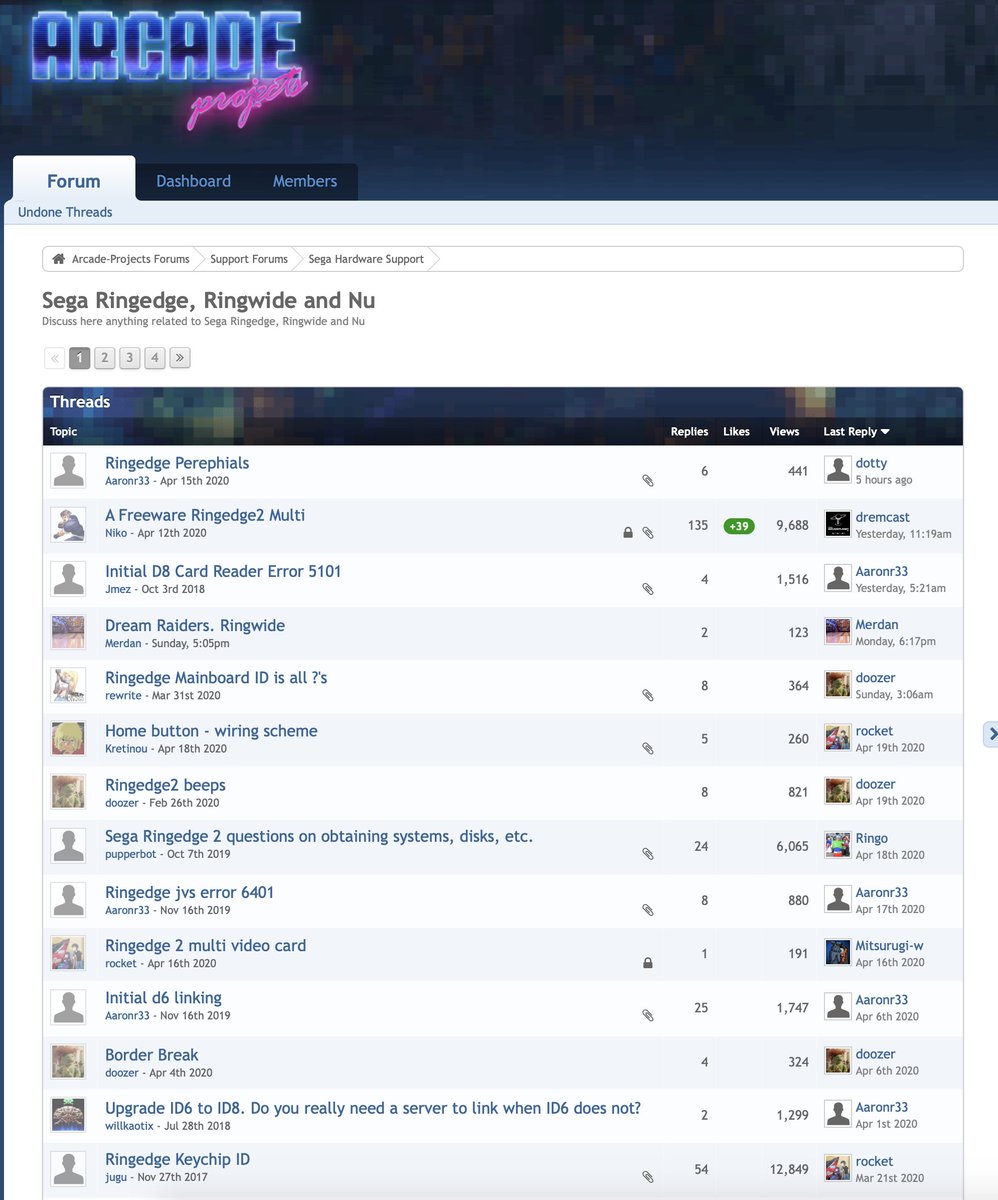Click the +39 likes badge

click(739, 526)
